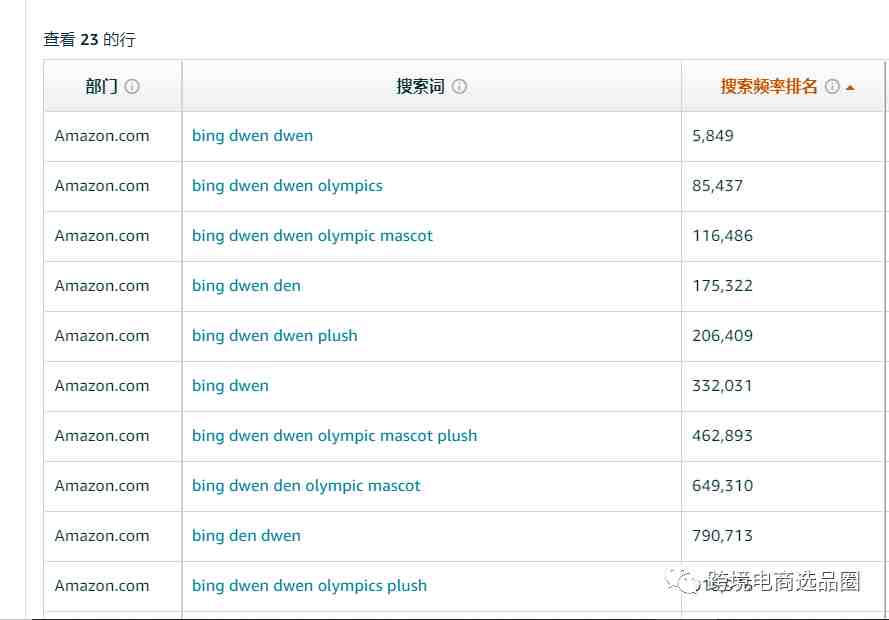Open search term "bing den dwen"
889x620 pixels.
pyautogui.click(x=246, y=536)
